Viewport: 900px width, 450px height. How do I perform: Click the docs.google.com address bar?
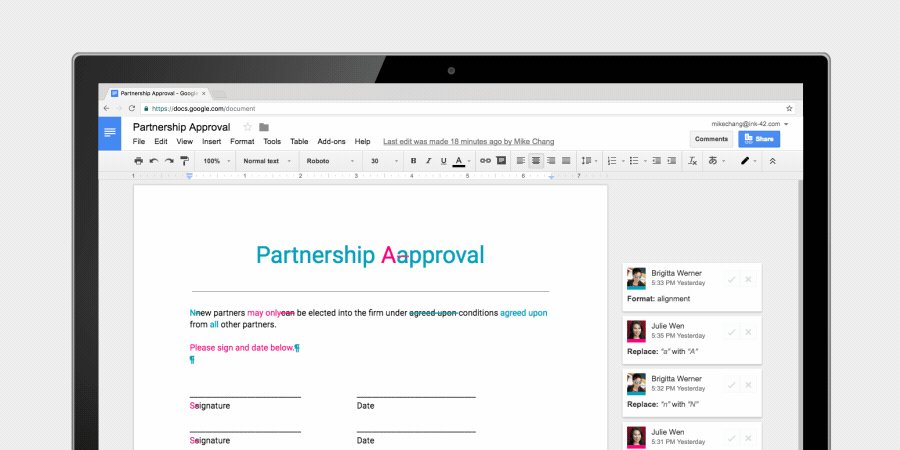click(x=468, y=108)
